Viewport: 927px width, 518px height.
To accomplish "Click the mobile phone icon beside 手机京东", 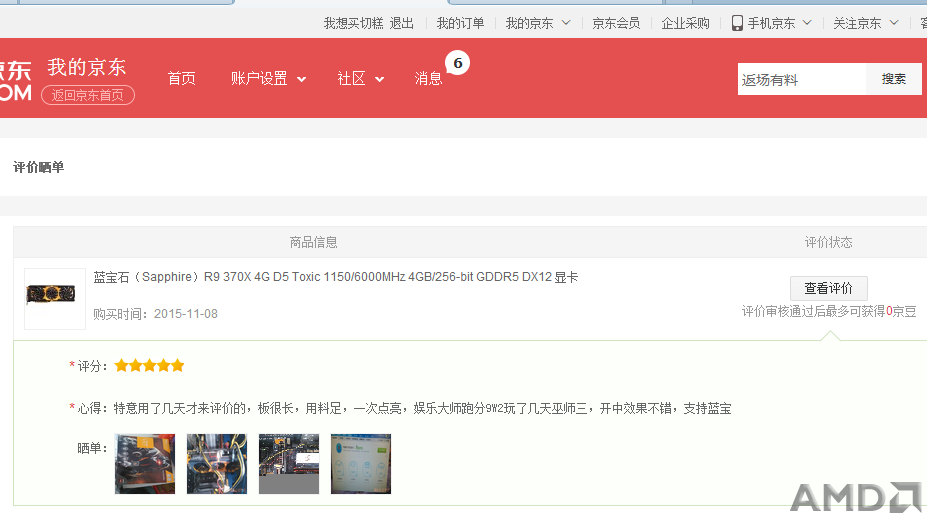I will click(x=737, y=23).
